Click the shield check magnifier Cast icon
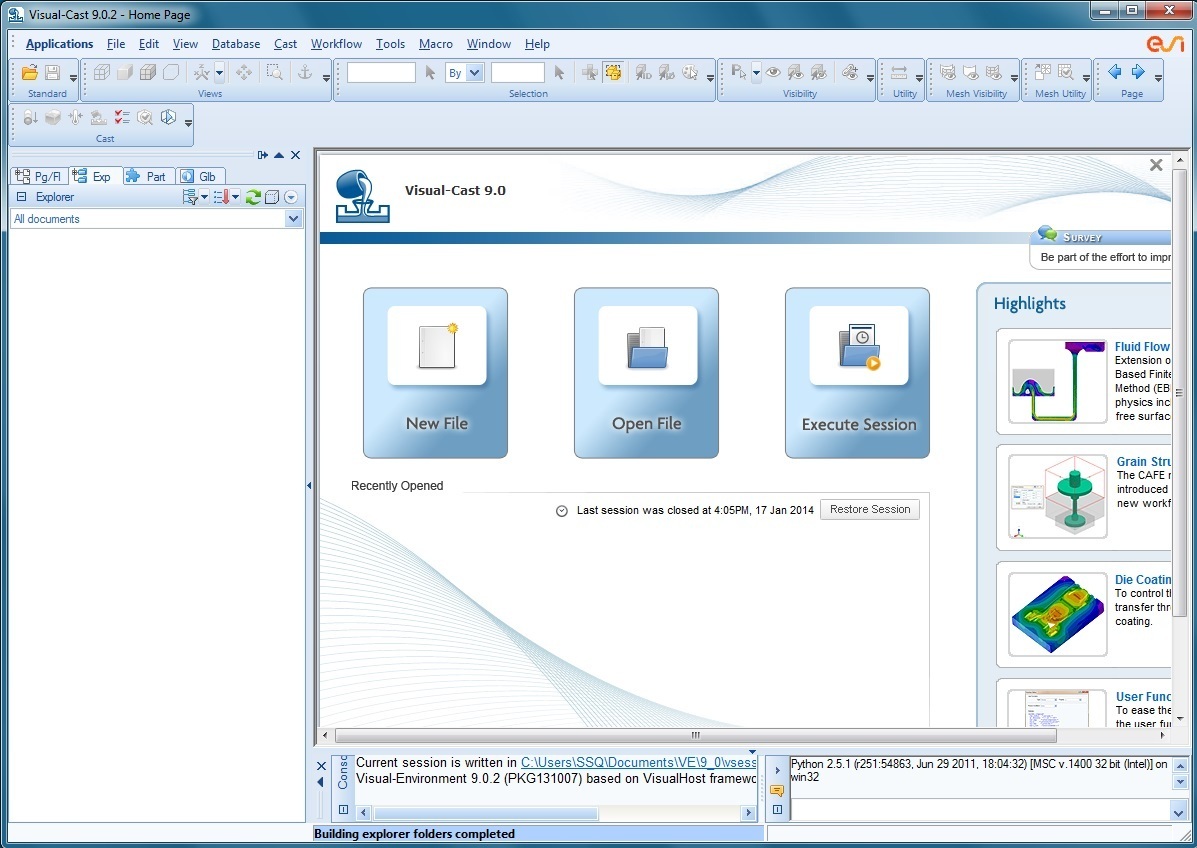The image size is (1197, 848). (144, 118)
